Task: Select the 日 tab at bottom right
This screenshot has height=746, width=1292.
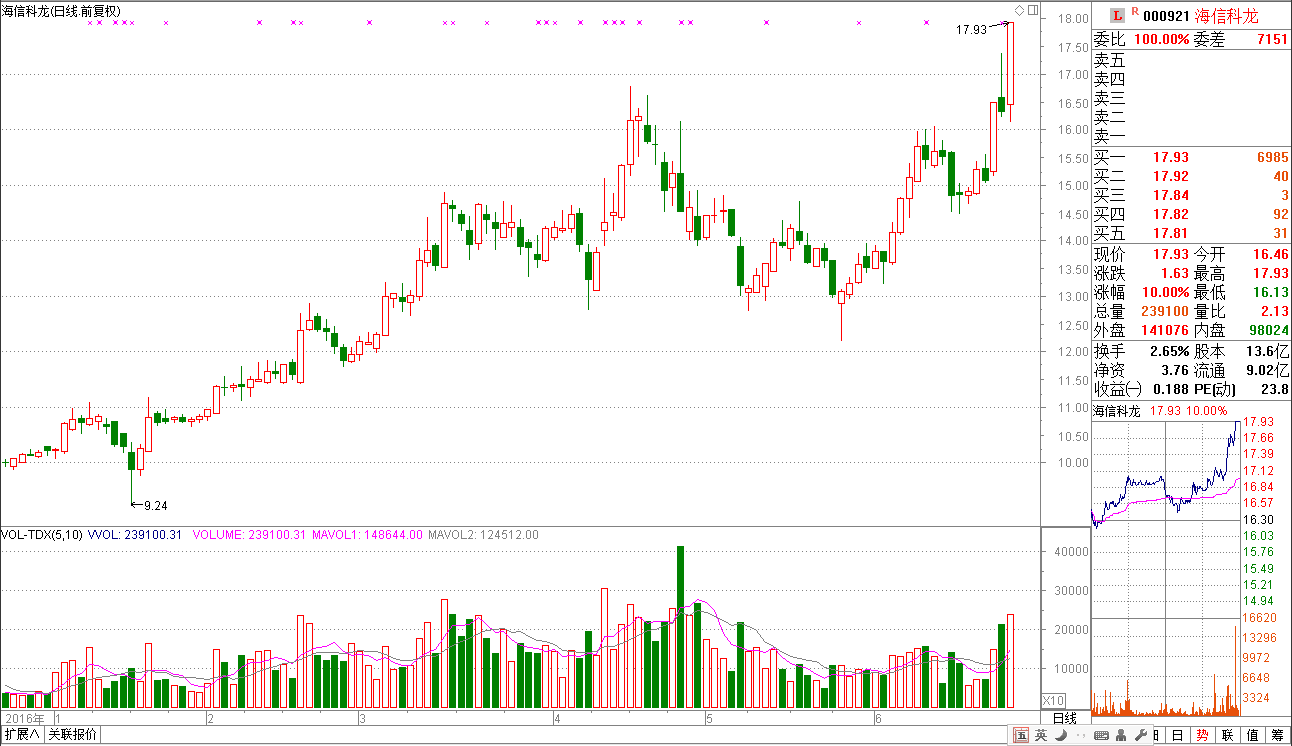Action: coord(1177,735)
